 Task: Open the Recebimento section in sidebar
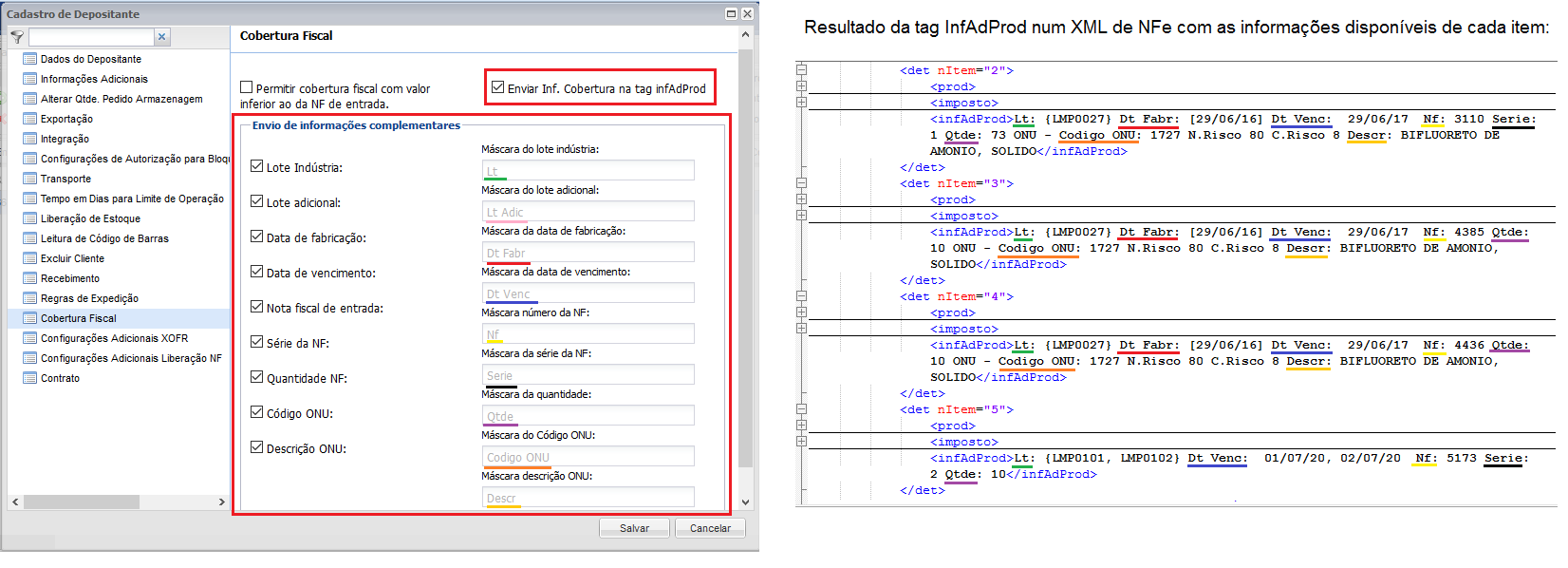[x=70, y=278]
